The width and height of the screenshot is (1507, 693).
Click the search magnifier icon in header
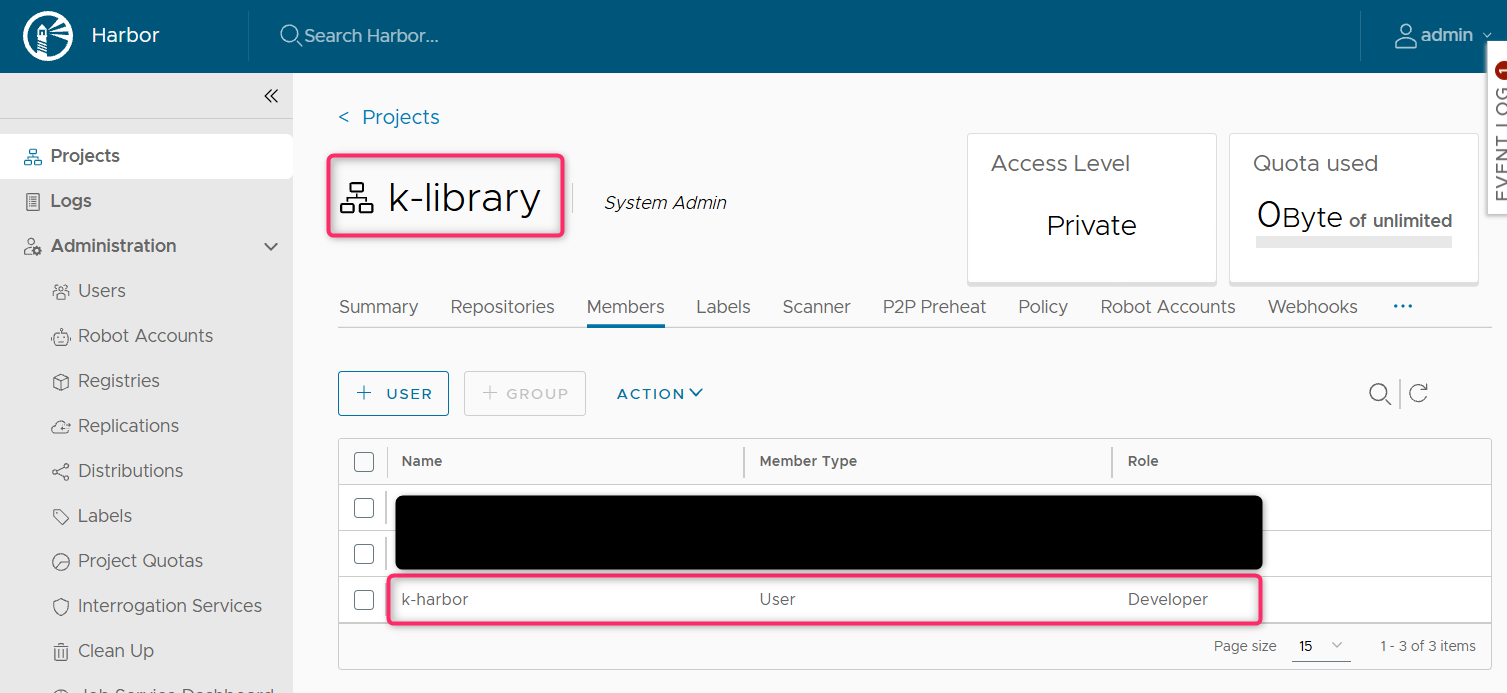coord(290,36)
